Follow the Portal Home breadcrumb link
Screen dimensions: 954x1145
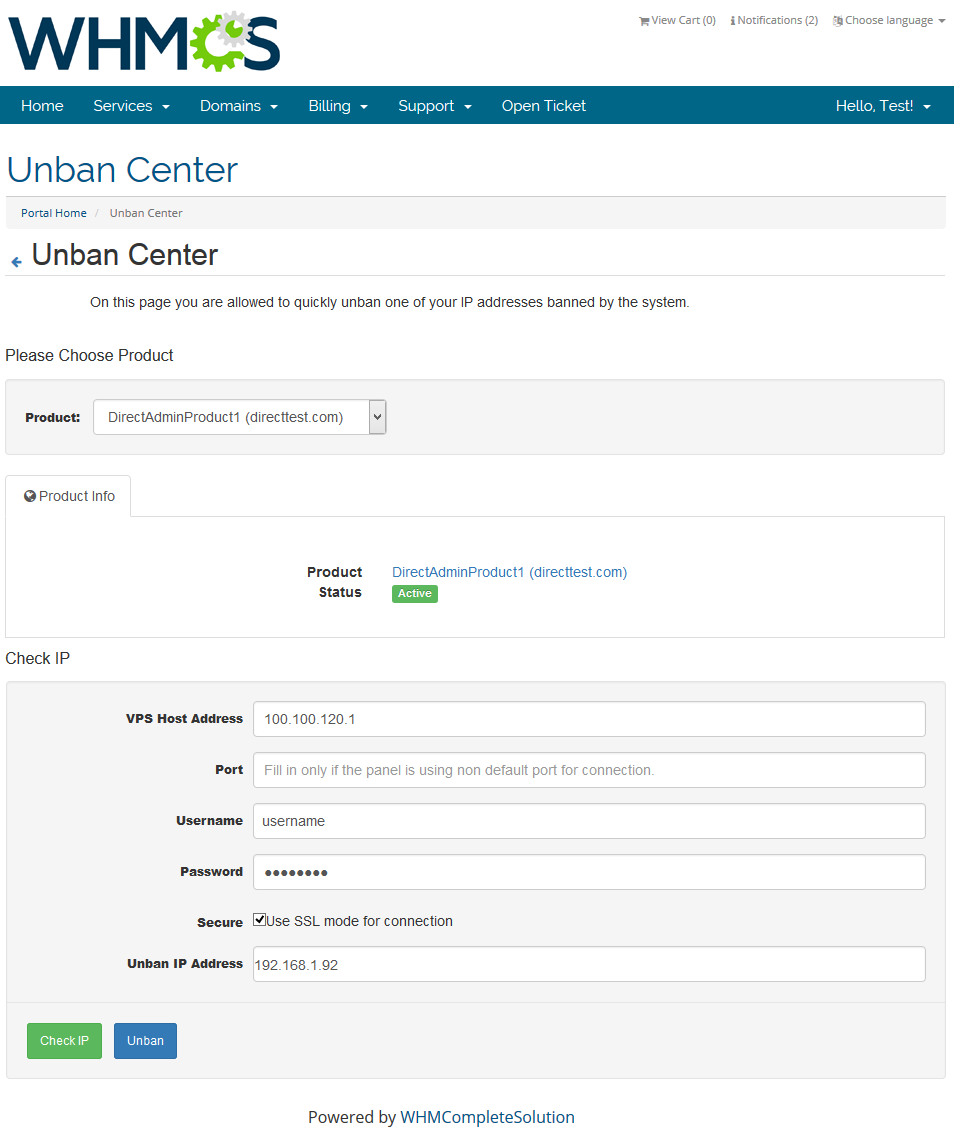(x=53, y=213)
